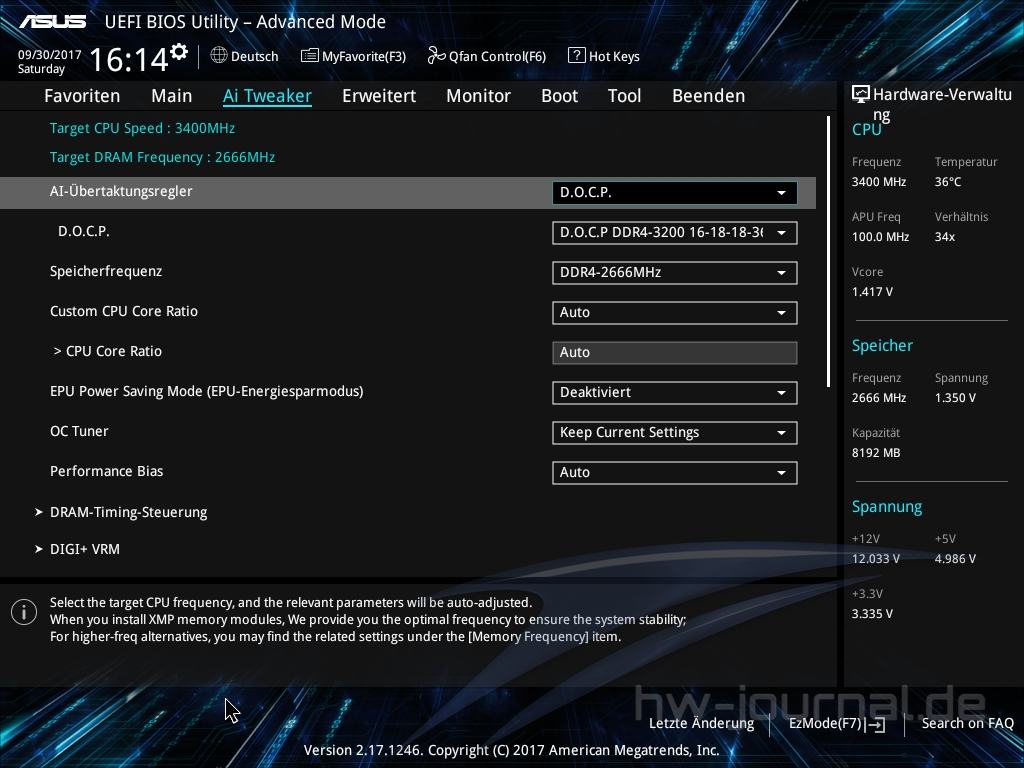Click the BIOS version copyright text
The image size is (1024, 768).
(511, 750)
